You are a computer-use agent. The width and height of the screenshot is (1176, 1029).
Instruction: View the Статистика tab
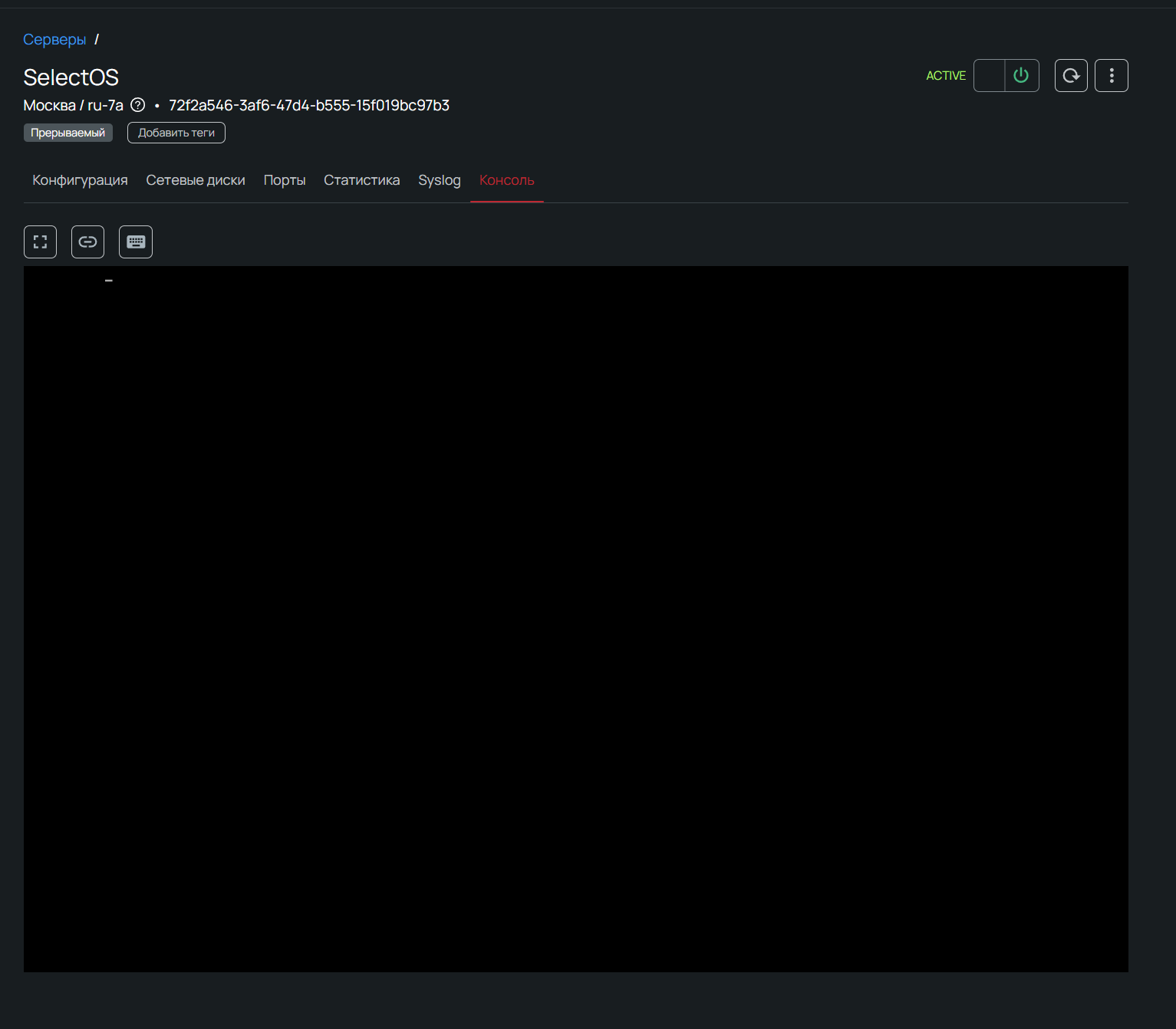[x=361, y=180]
